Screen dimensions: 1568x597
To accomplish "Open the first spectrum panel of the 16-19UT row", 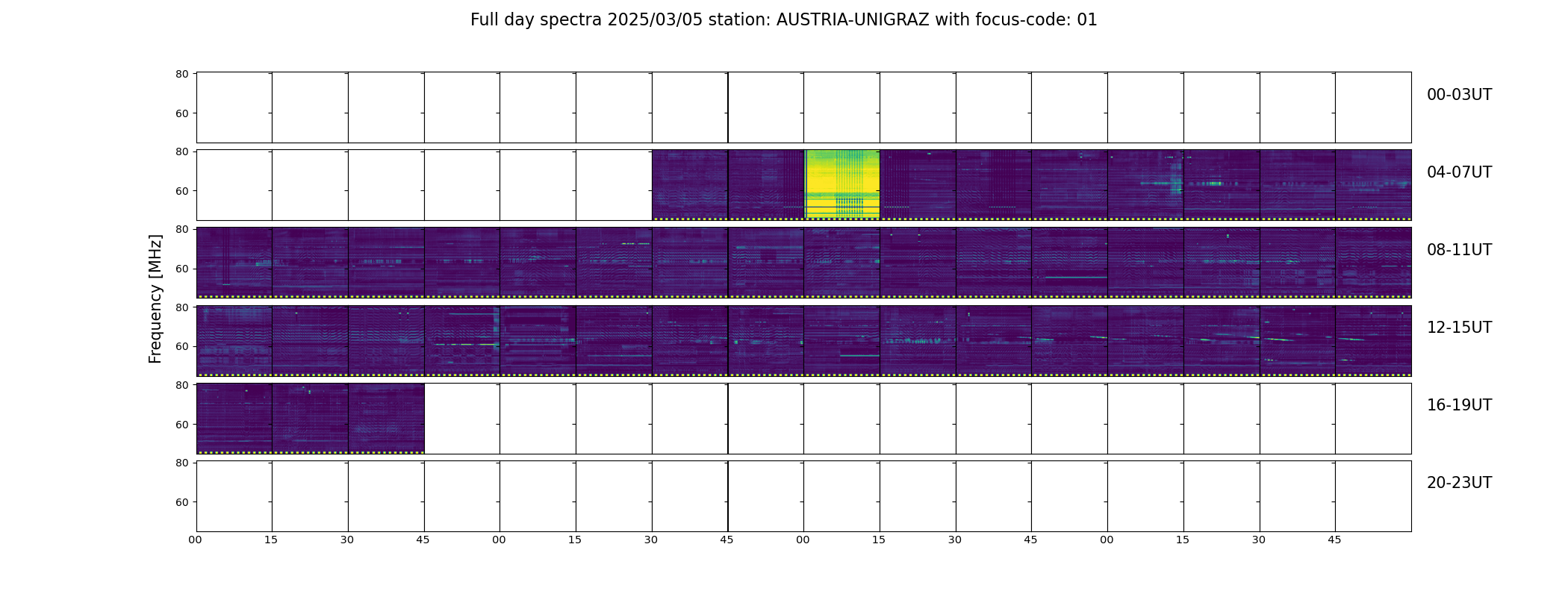I will tap(234, 418).
